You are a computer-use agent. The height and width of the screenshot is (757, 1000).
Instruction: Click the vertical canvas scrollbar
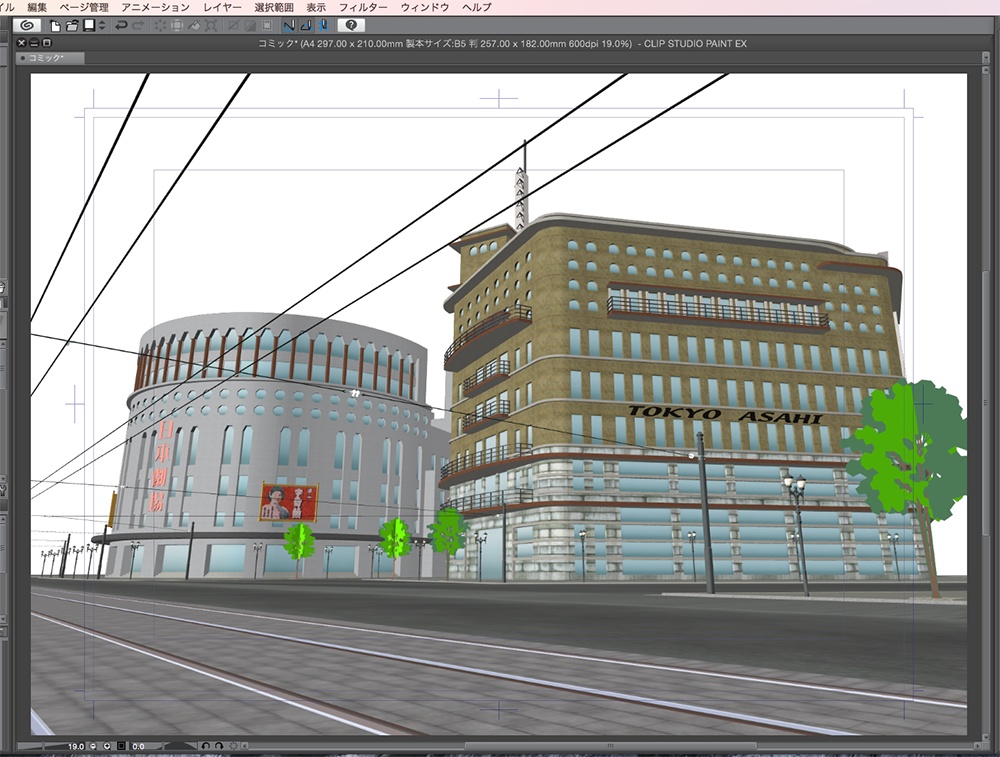click(986, 402)
